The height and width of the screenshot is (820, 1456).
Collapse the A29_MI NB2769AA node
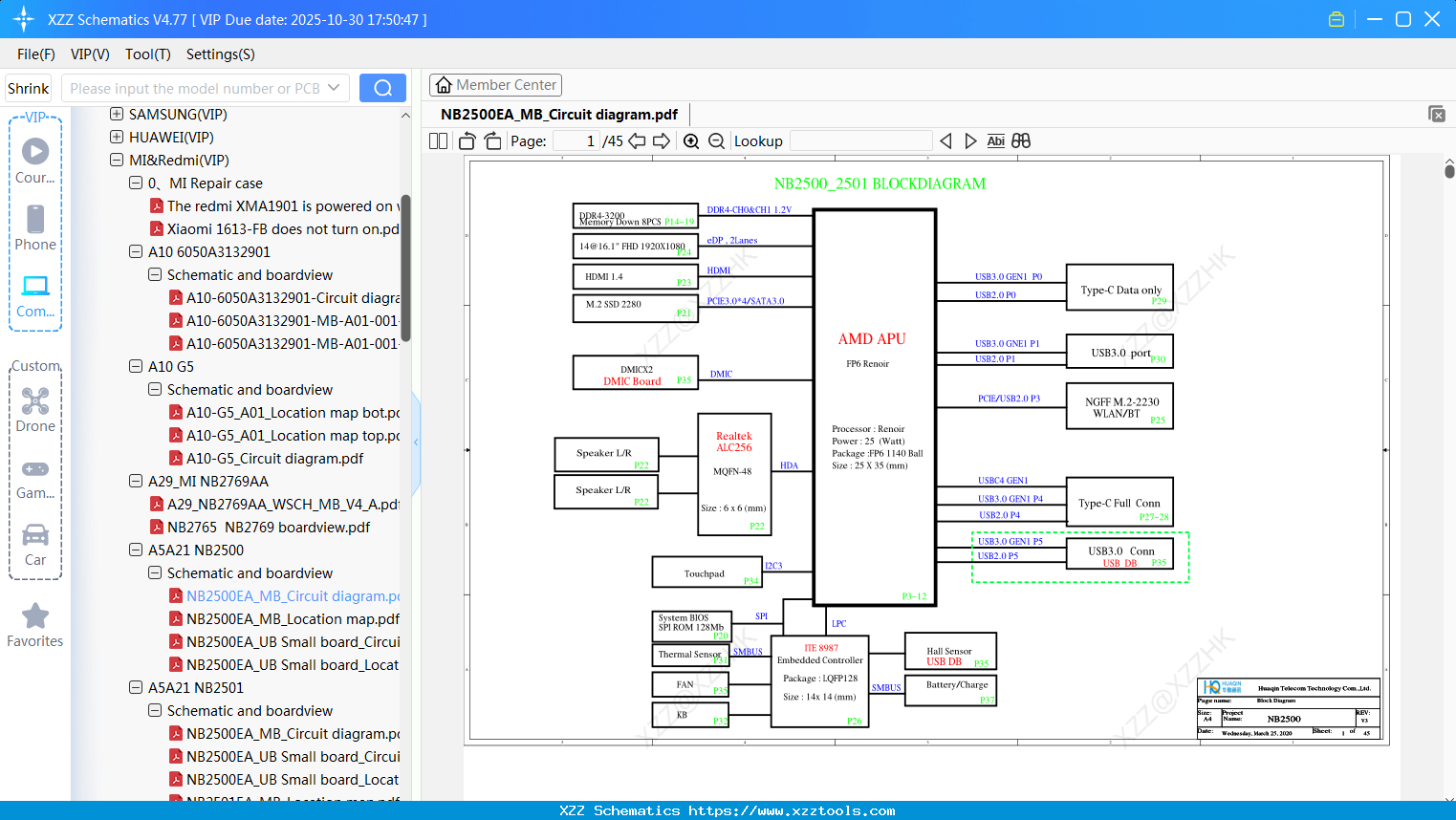point(136,481)
